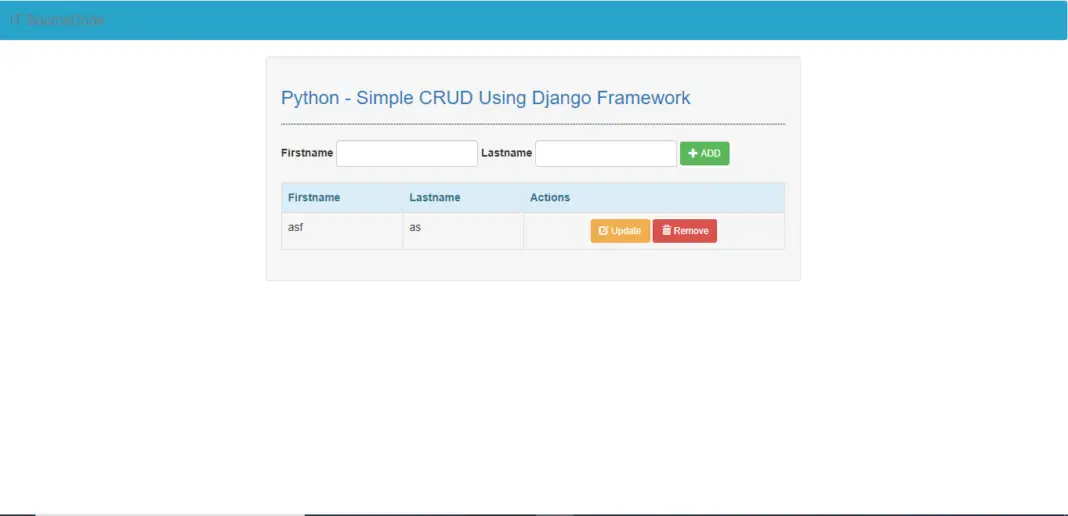Click the trash can icon on Remove

coord(667,231)
